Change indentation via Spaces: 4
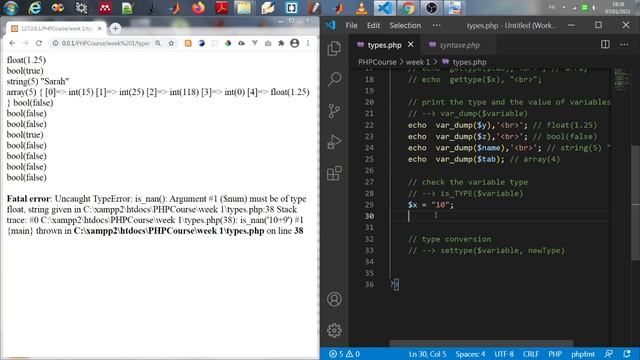Screen dimensions: 640x360 coord(470,354)
